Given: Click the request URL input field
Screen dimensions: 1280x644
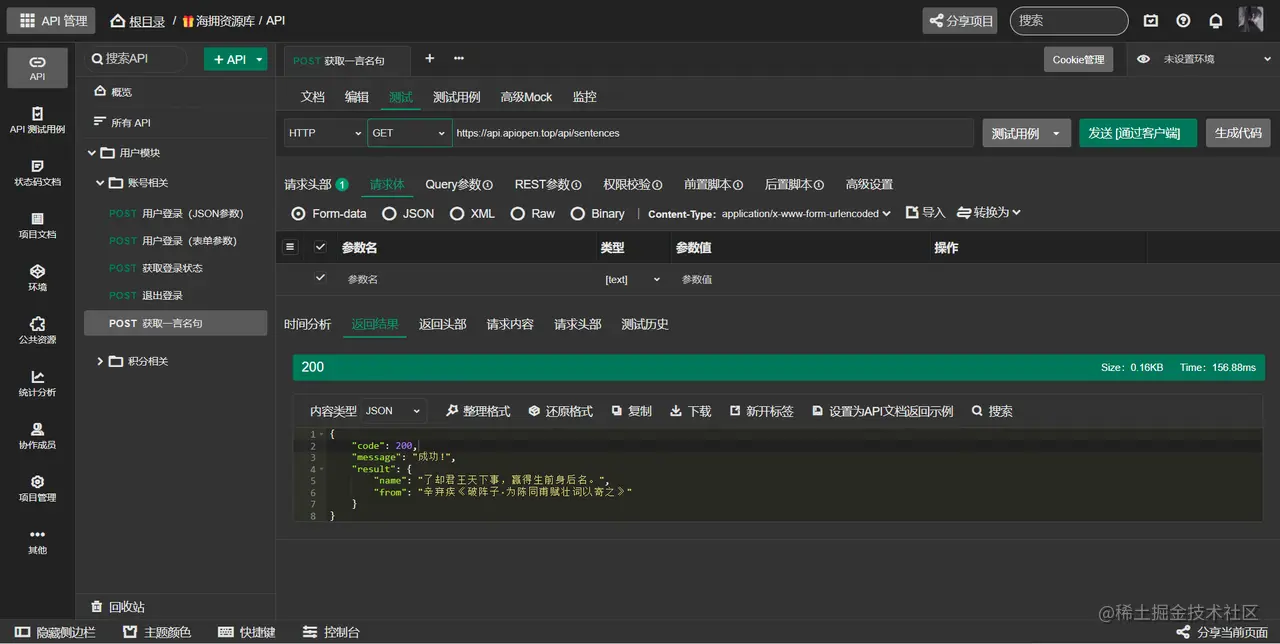Looking at the screenshot, I should click(x=713, y=133).
